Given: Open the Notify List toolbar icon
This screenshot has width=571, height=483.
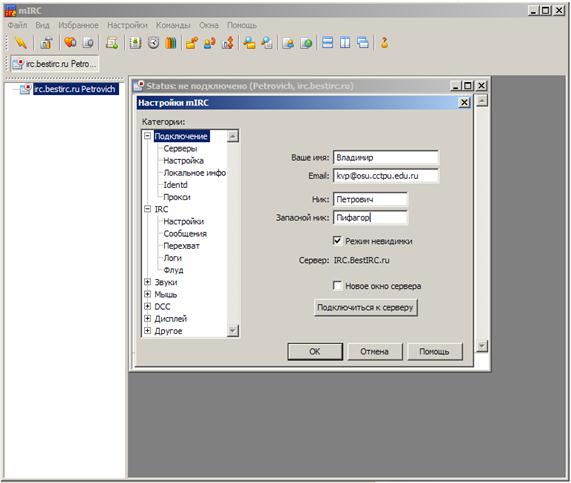Looking at the screenshot, I should click(288, 43).
